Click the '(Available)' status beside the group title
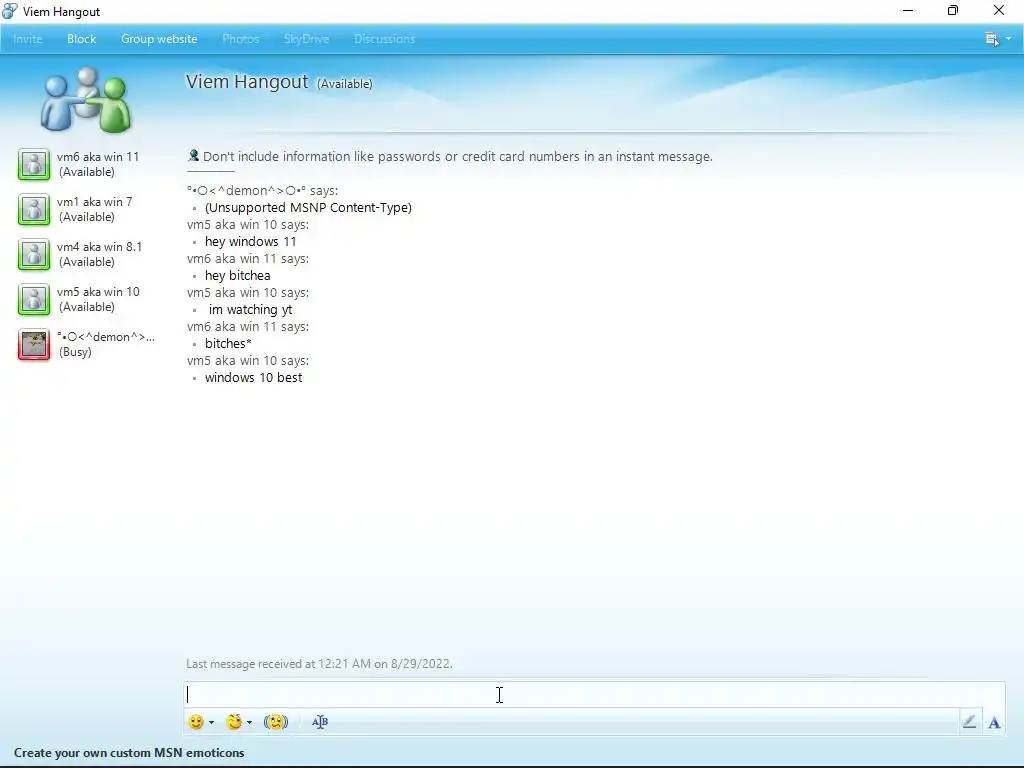1024x768 pixels. (345, 84)
